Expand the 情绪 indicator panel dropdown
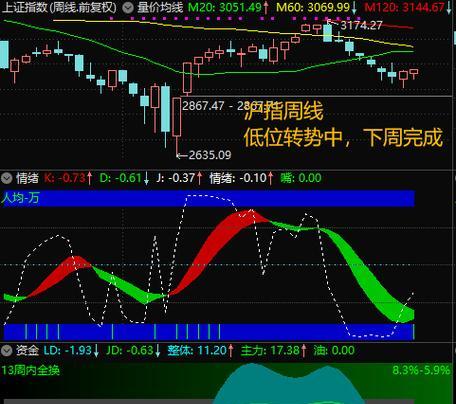456x404 pixels. pyautogui.click(x=7, y=178)
